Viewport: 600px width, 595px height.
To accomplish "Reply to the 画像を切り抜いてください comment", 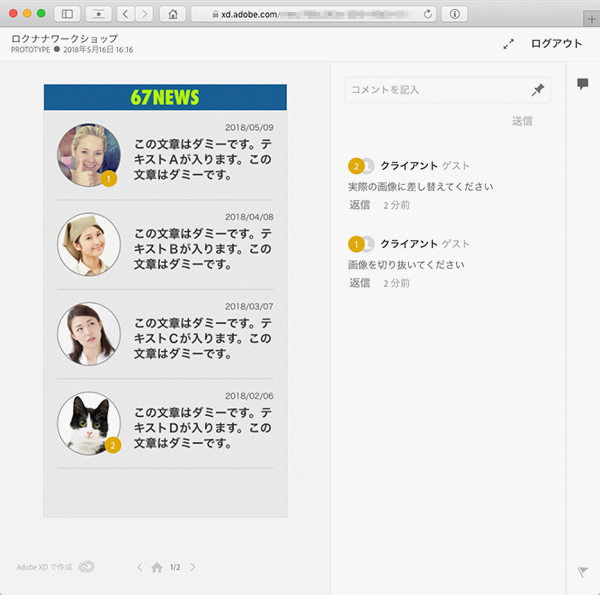I will pos(359,283).
